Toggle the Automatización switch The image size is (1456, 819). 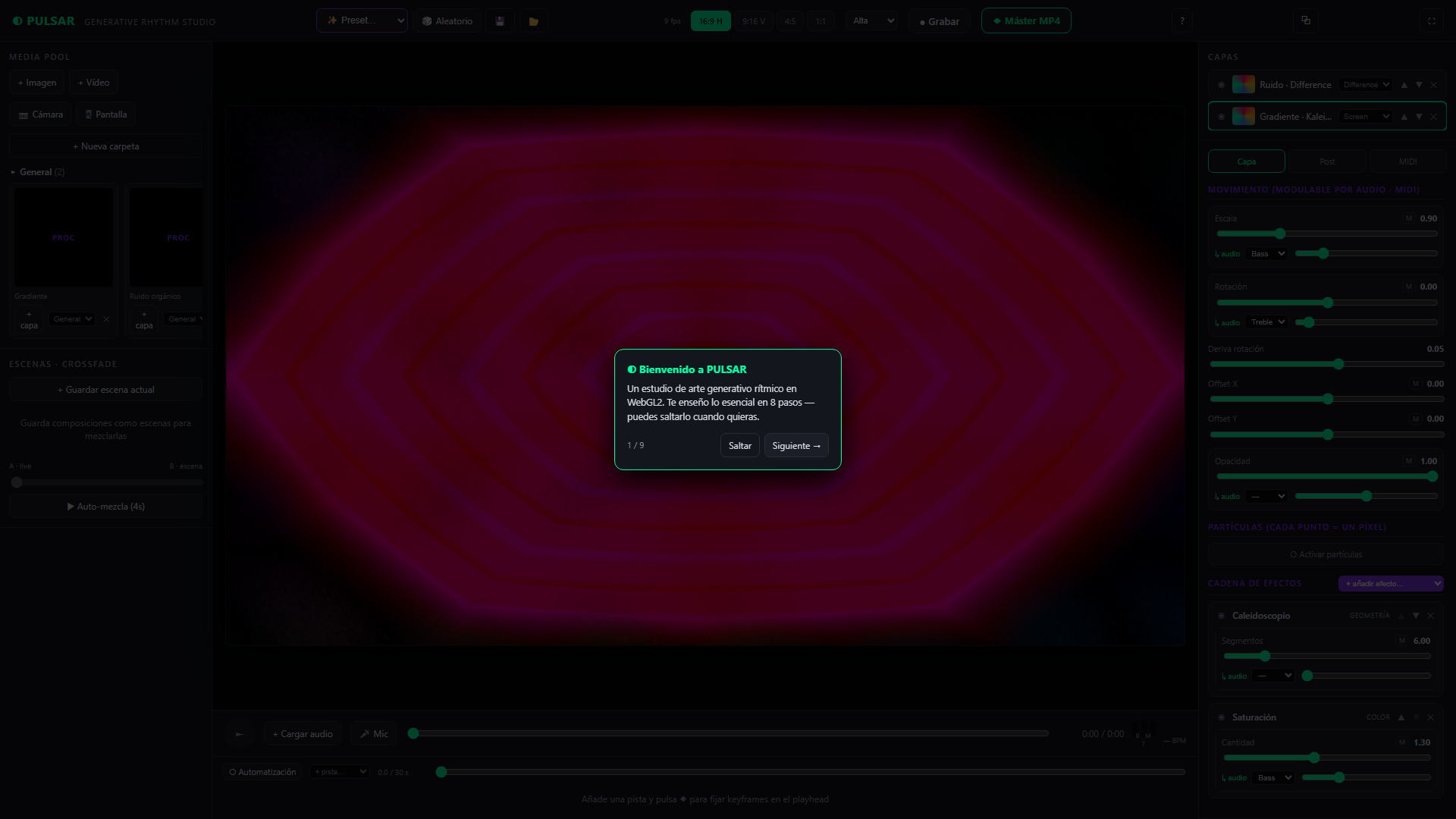click(262, 772)
